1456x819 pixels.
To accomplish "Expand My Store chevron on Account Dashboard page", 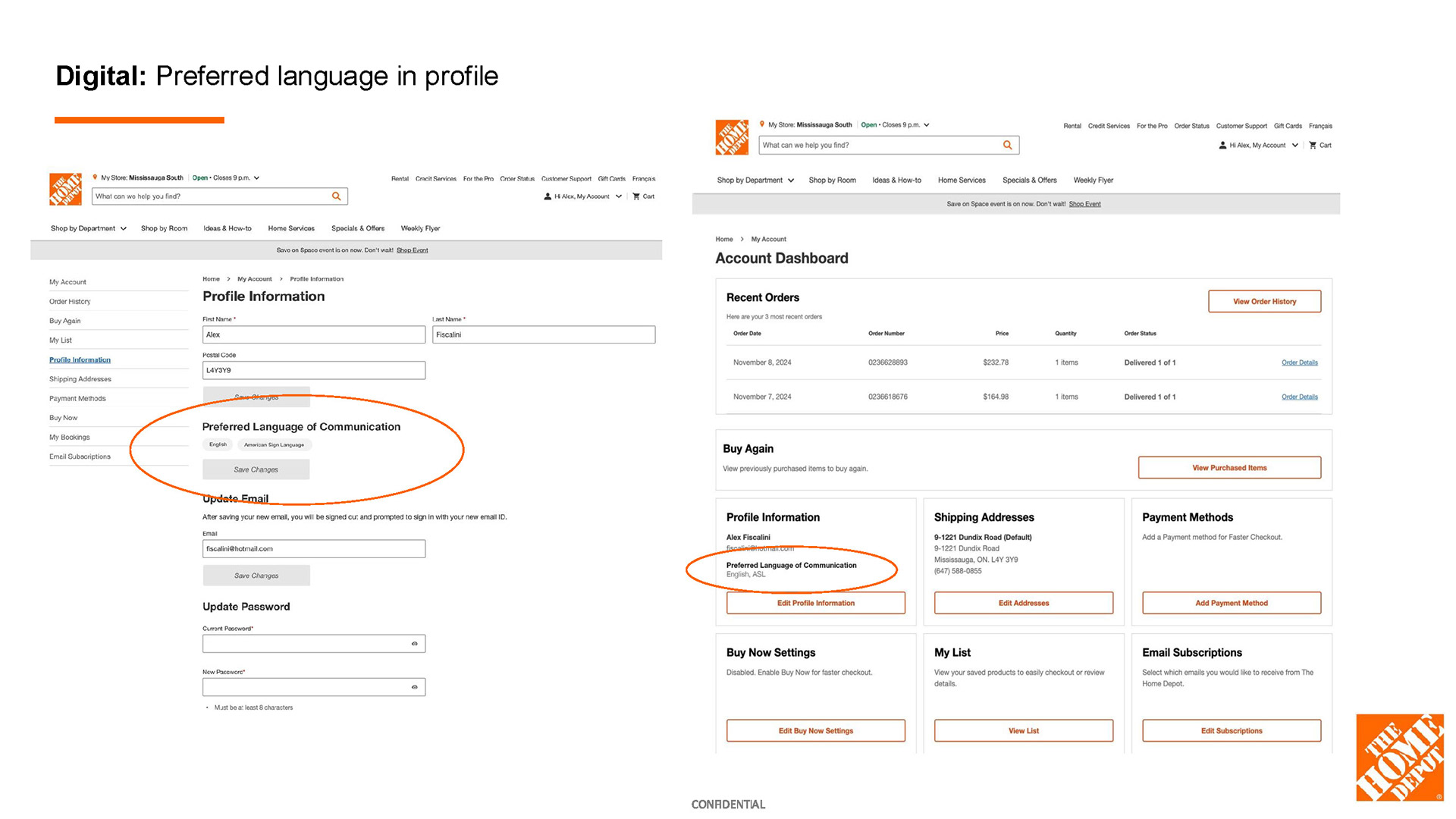I will point(926,125).
